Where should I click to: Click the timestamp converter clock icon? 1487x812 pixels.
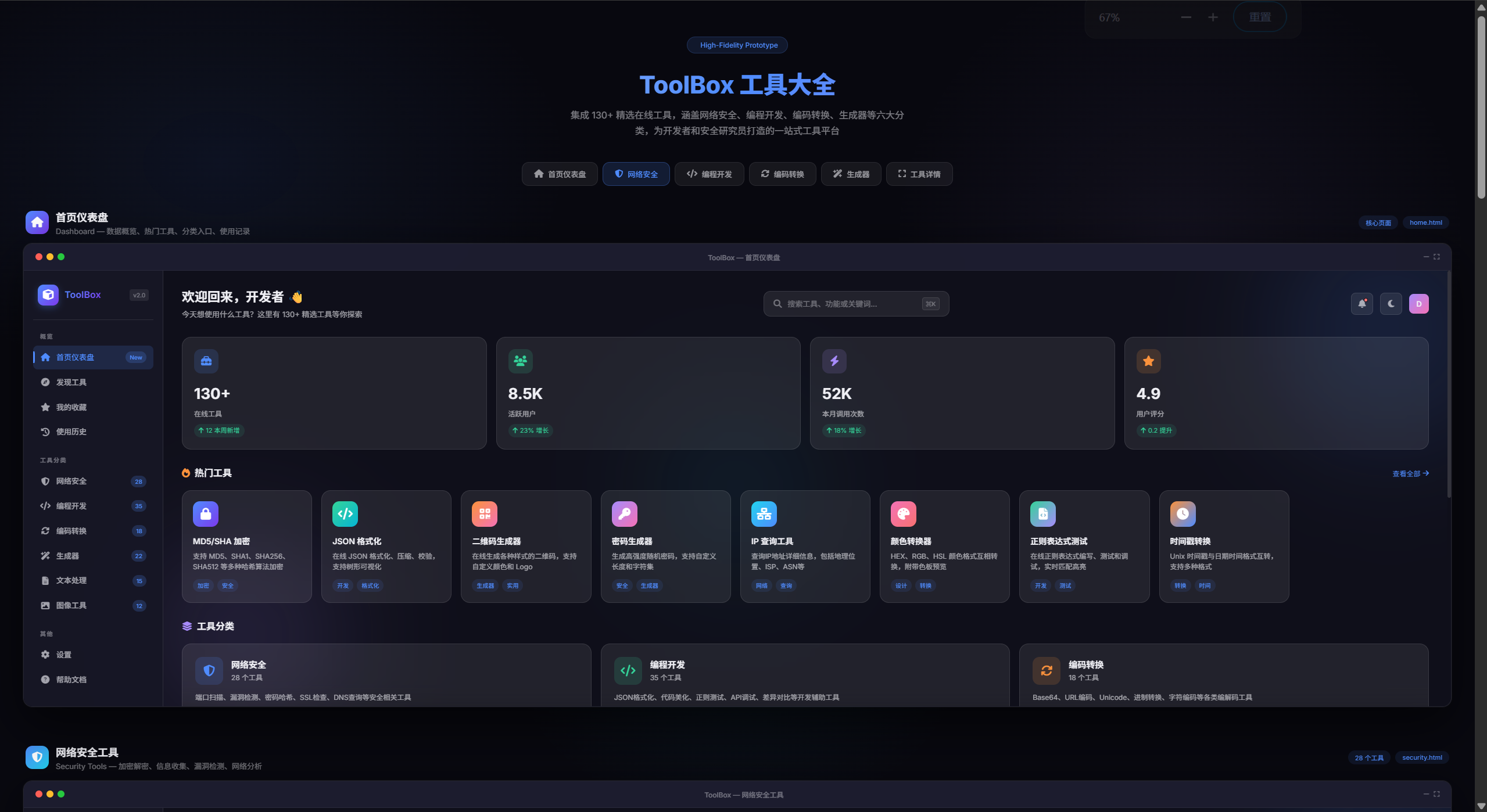pyautogui.click(x=1183, y=513)
